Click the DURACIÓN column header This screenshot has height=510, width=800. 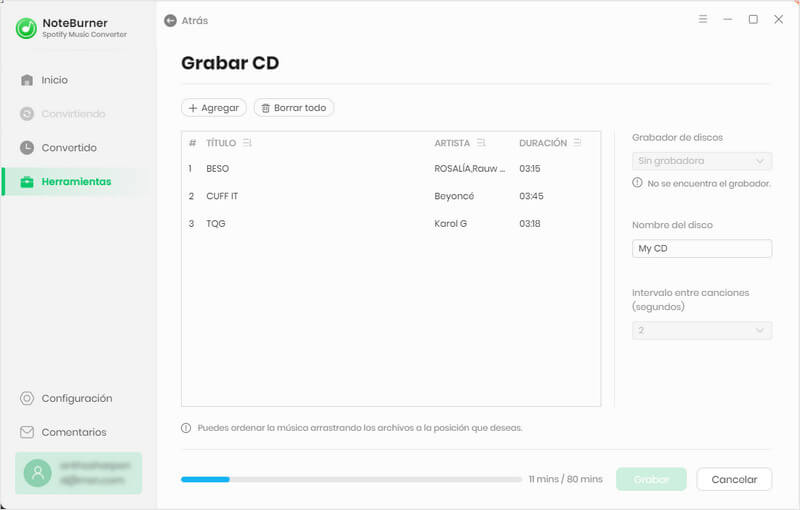(x=543, y=143)
